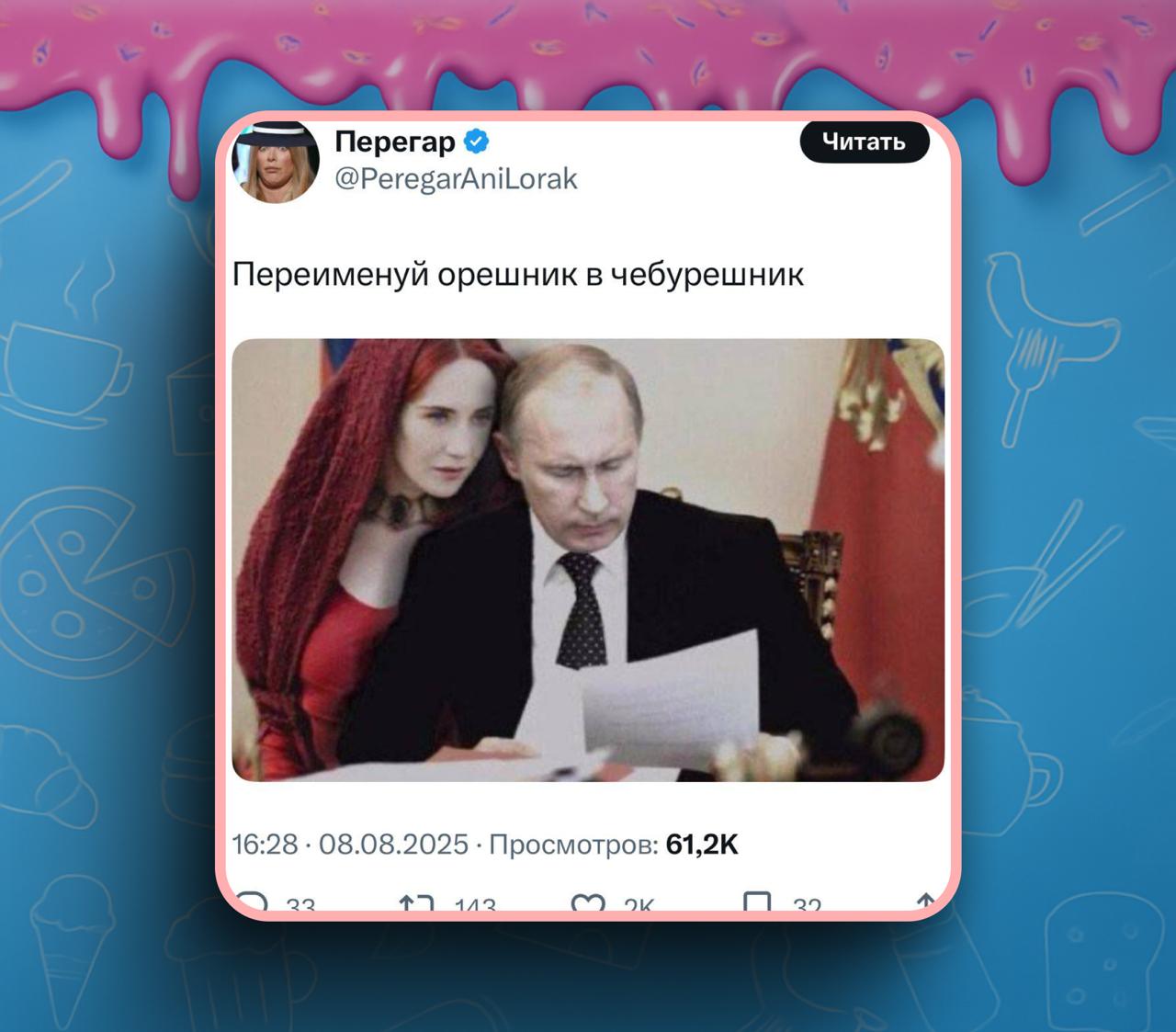
Task: Open the Перегар display name
Action: 395,142
